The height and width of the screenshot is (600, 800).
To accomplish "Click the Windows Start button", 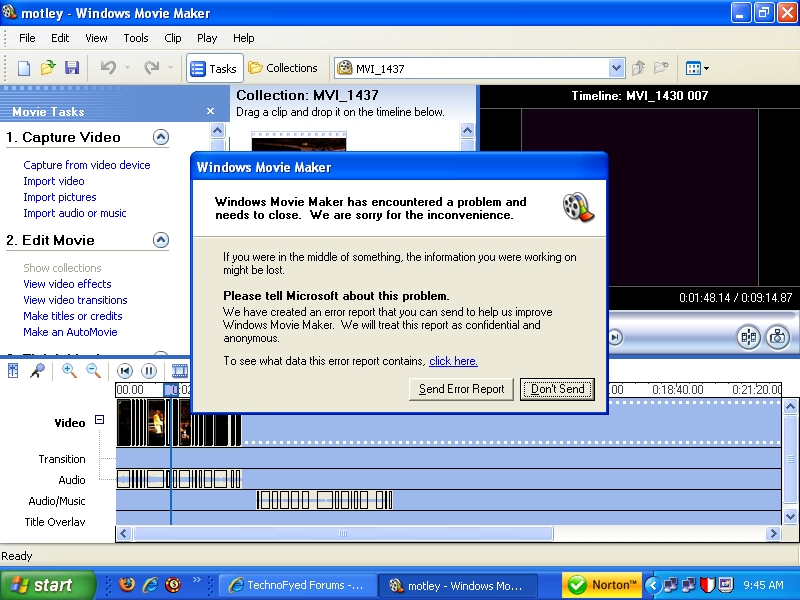I will (47, 585).
